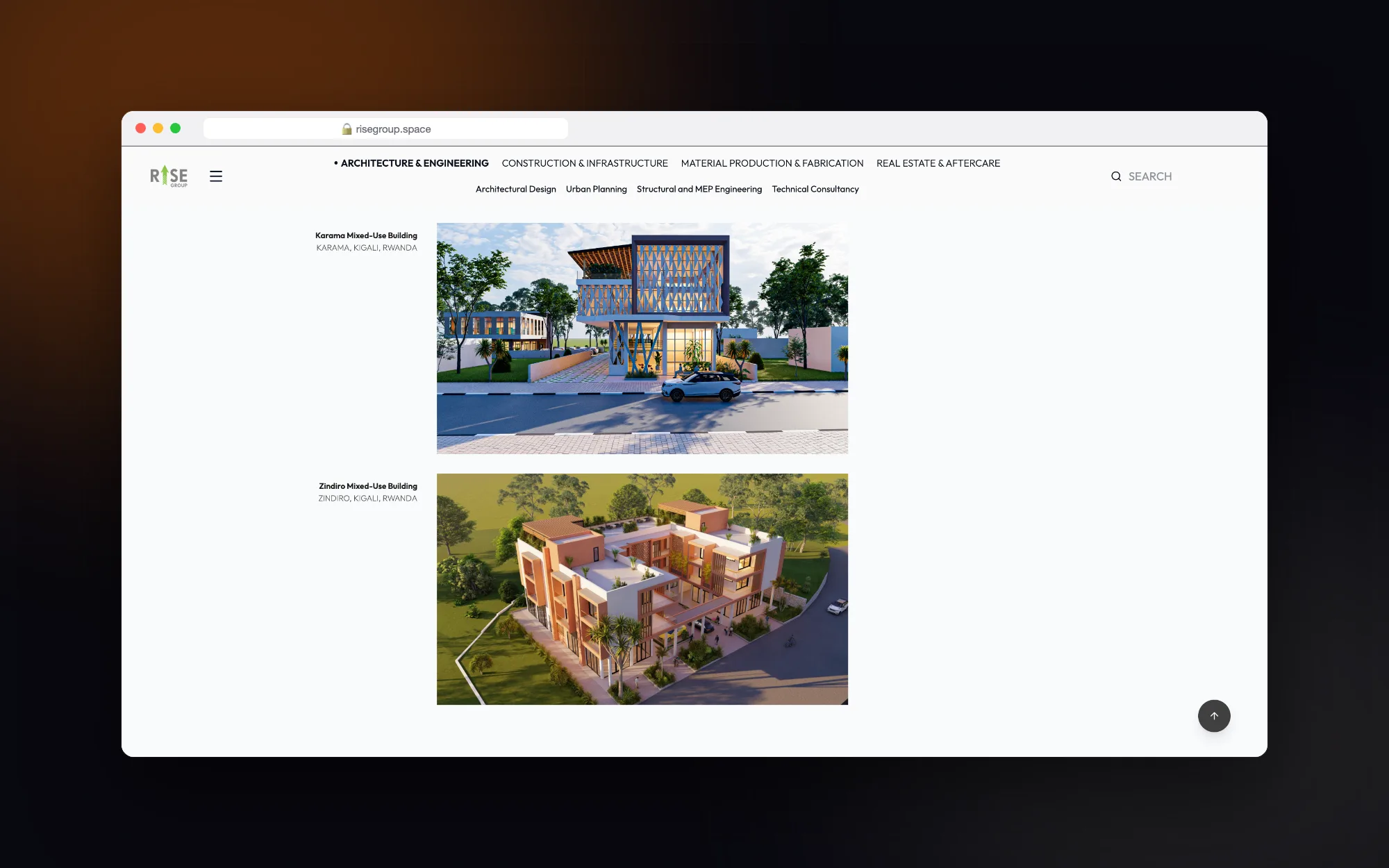Select Technical Consultancy subcategory
This screenshot has width=1389, height=868.
(815, 189)
